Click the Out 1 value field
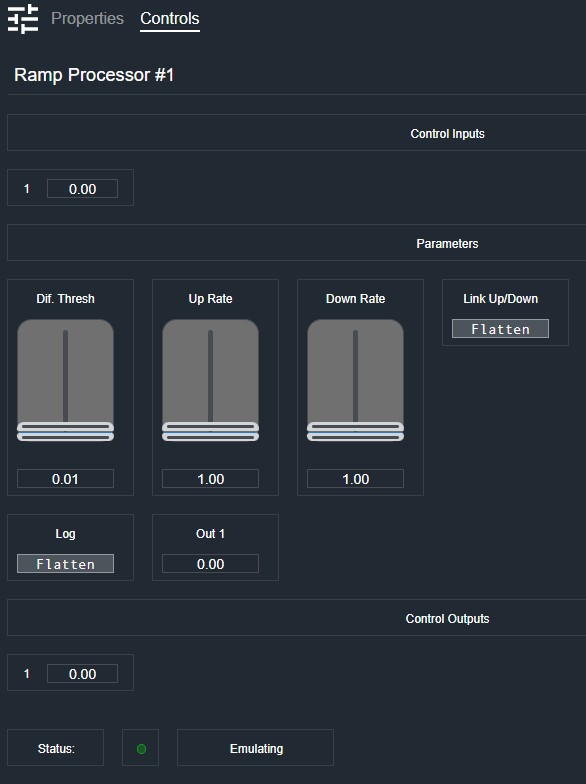The width and height of the screenshot is (586, 784). 210,564
